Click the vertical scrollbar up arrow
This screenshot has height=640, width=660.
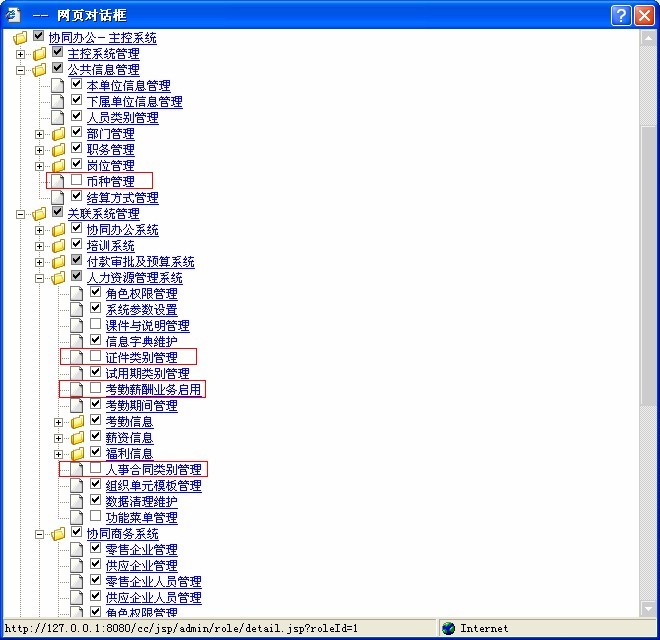click(x=648, y=38)
